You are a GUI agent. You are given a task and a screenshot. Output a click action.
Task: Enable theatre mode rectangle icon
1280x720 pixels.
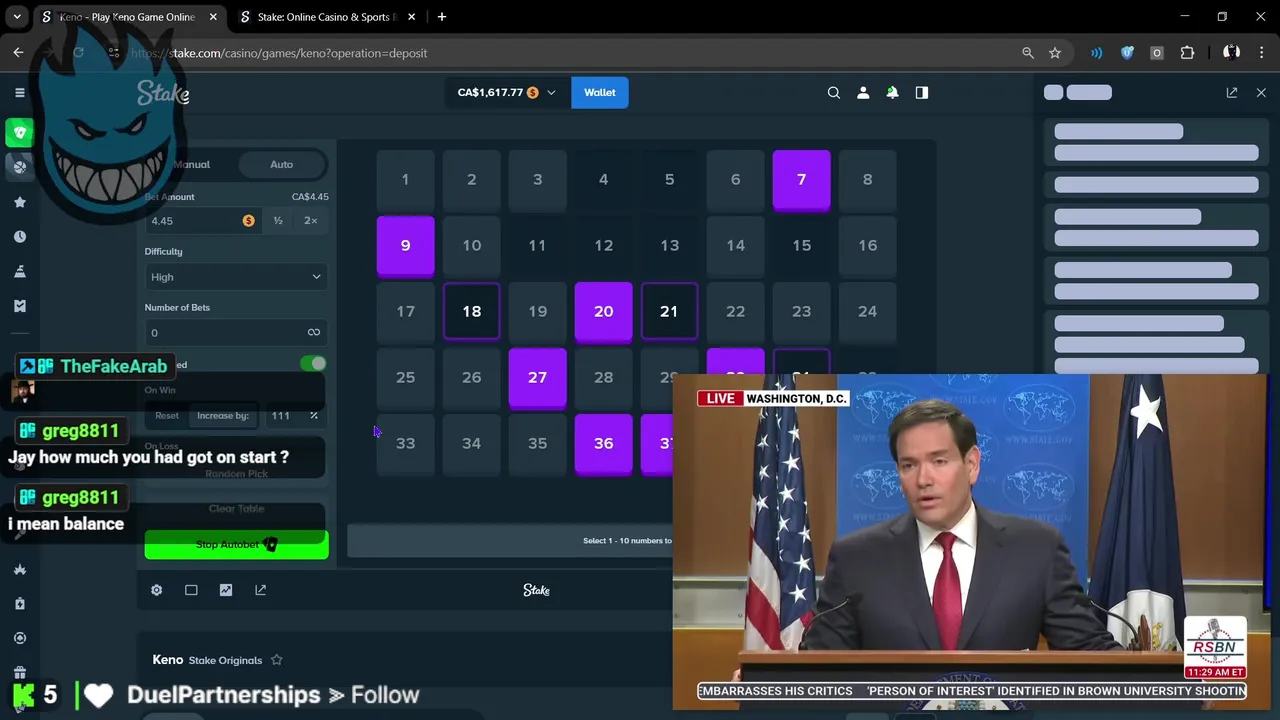click(191, 590)
